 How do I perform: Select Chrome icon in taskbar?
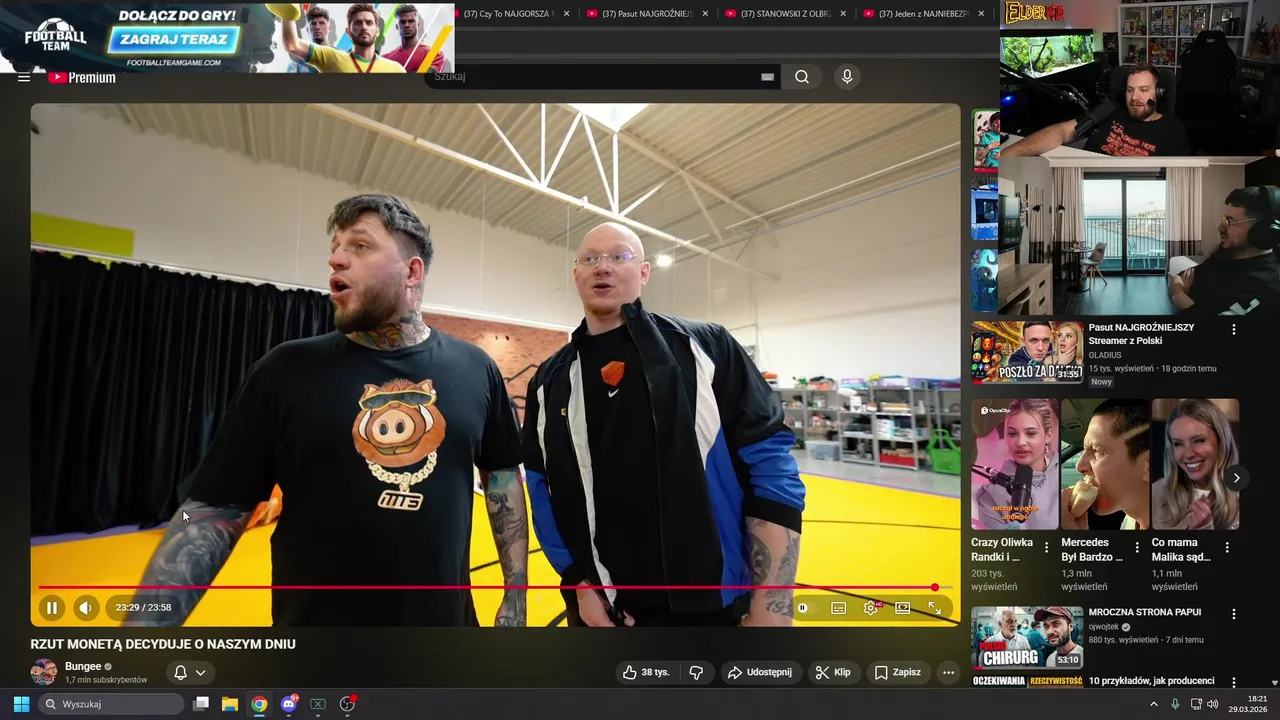click(259, 704)
